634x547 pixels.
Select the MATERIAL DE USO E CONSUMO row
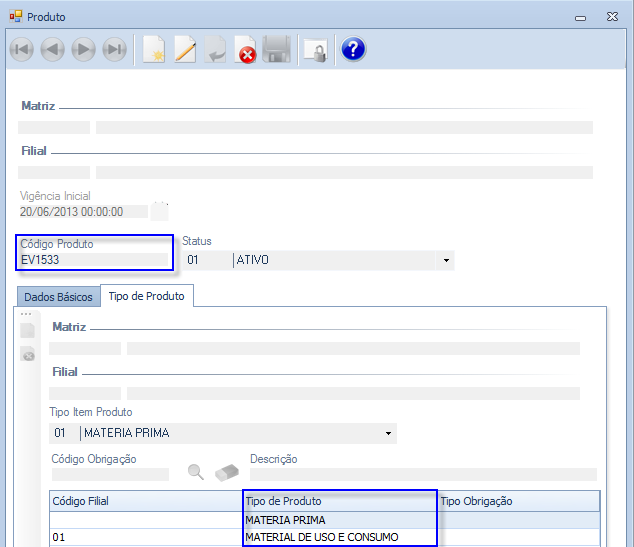pos(322,538)
